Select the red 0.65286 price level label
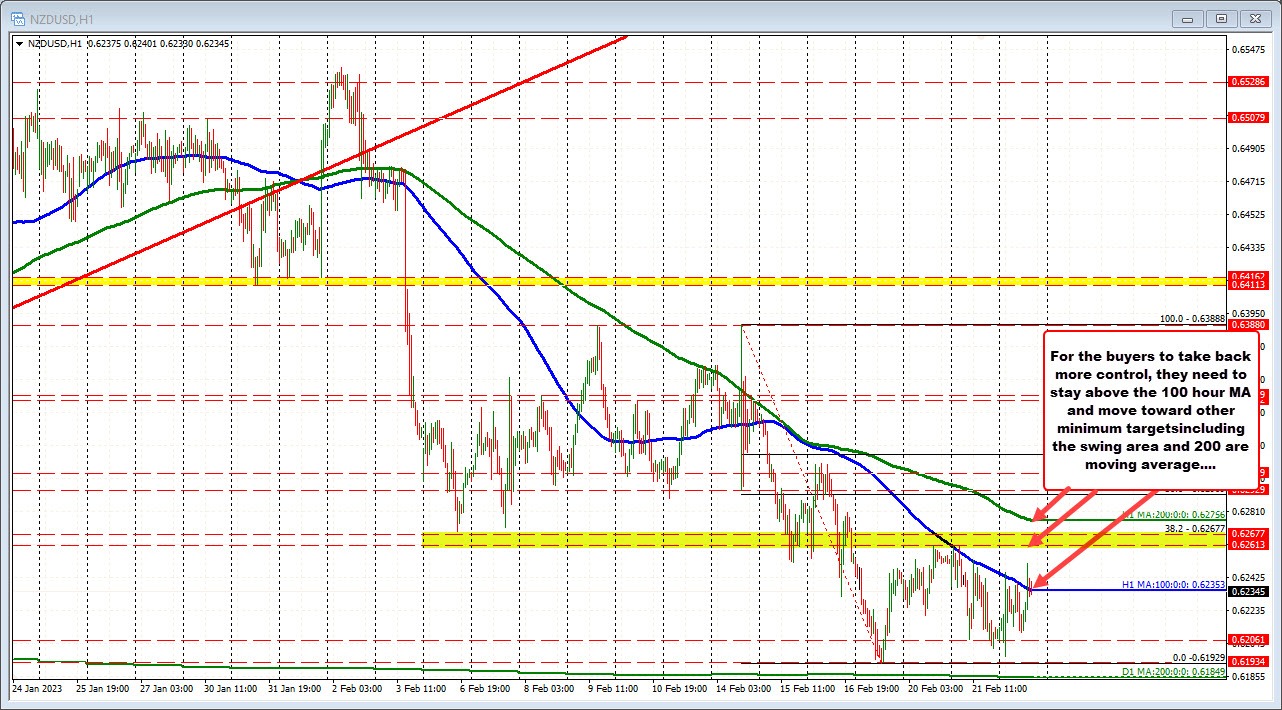 [x=1247, y=82]
